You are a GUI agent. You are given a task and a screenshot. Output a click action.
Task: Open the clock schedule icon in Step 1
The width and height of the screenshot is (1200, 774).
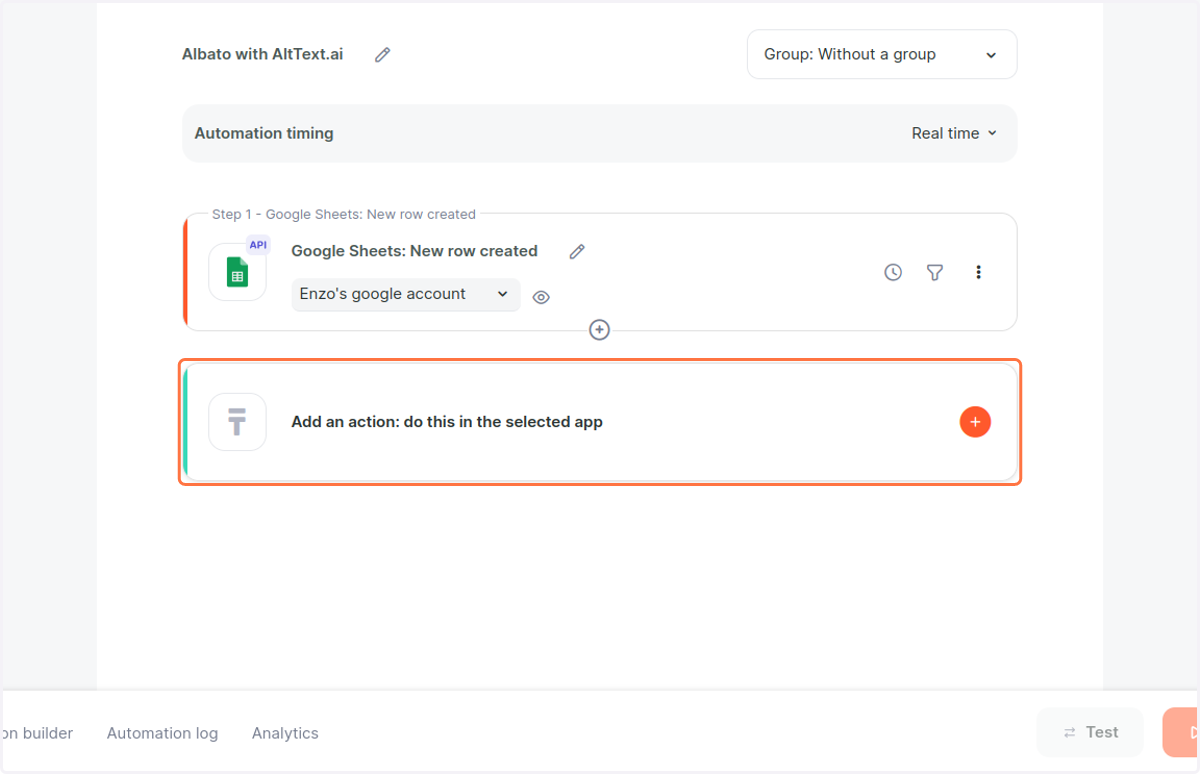pos(893,272)
